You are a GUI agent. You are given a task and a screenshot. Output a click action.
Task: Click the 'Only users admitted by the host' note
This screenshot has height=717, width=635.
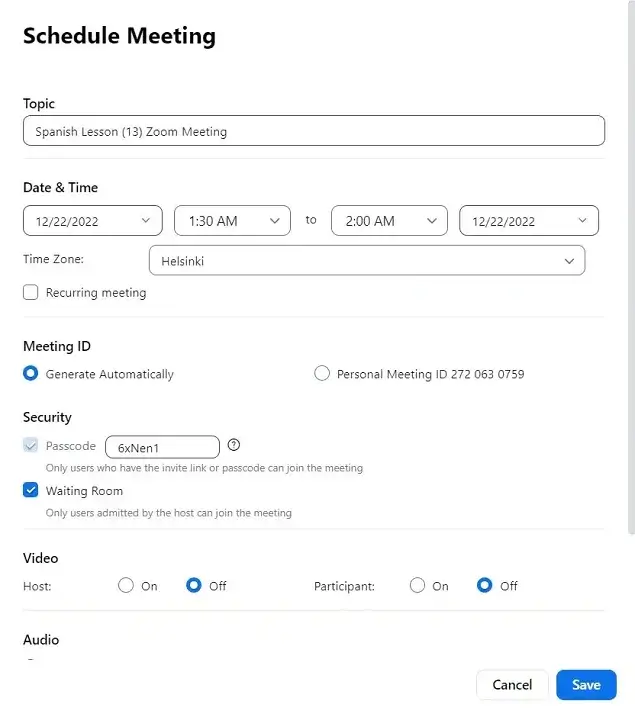coord(169,513)
